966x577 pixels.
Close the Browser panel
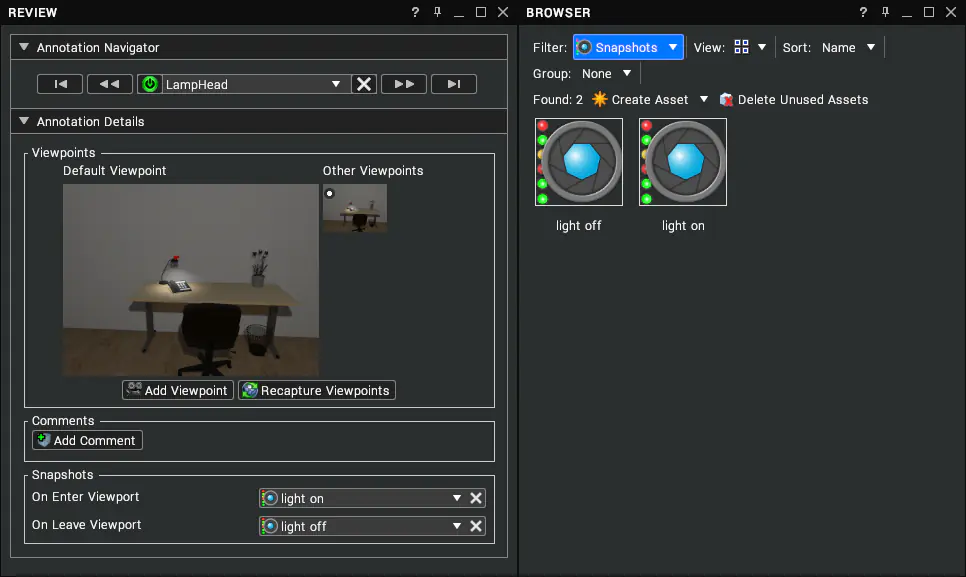click(951, 12)
